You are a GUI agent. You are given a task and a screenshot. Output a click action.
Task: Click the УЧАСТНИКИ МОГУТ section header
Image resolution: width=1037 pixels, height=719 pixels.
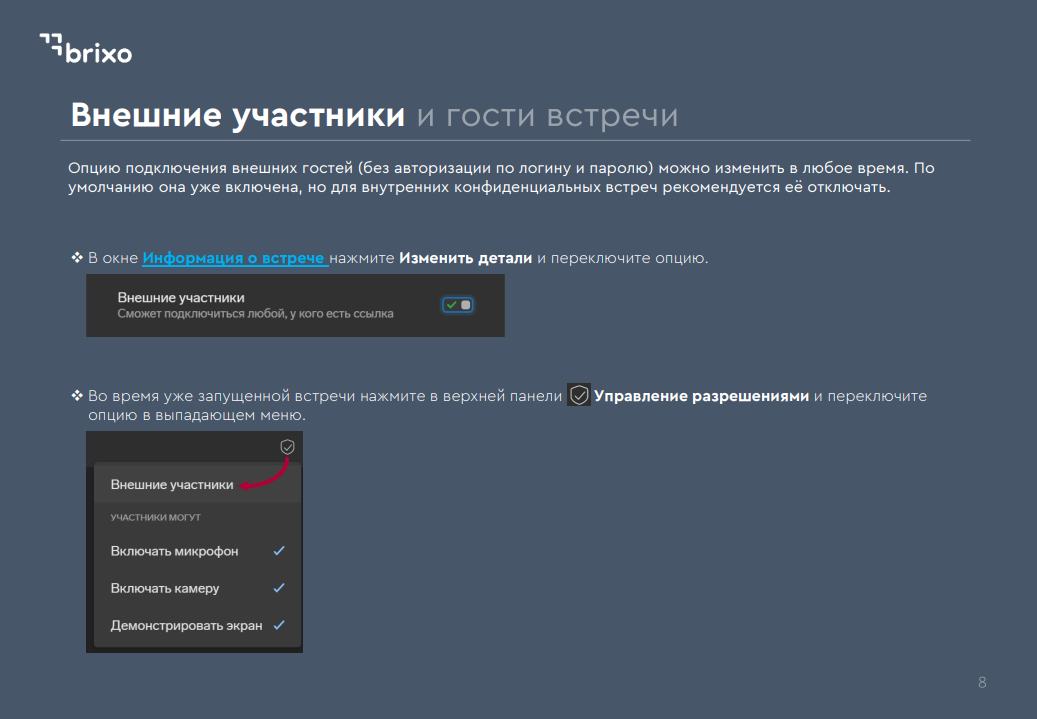[x=155, y=518]
